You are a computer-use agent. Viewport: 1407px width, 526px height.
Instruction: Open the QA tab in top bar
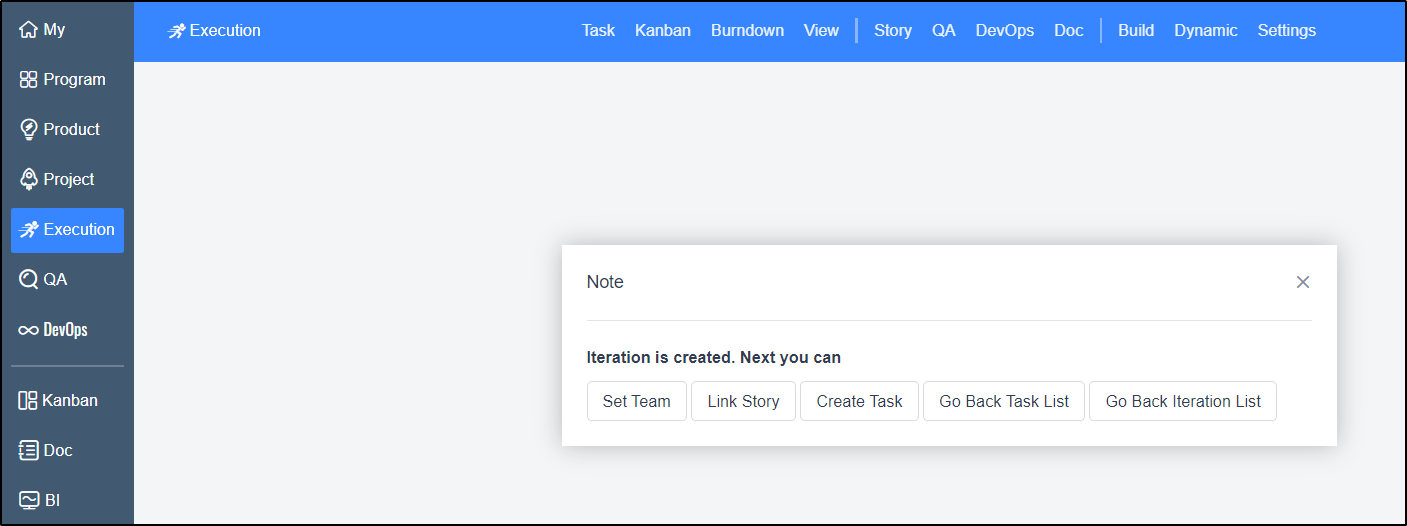tap(944, 31)
